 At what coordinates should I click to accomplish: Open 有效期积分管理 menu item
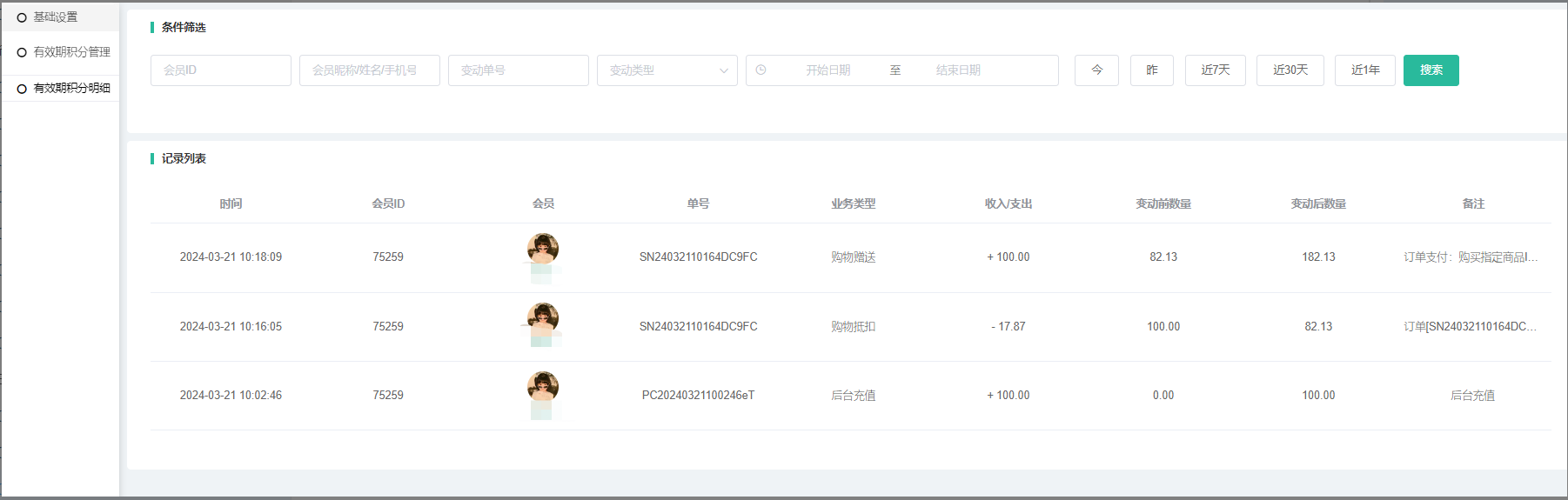pos(71,52)
